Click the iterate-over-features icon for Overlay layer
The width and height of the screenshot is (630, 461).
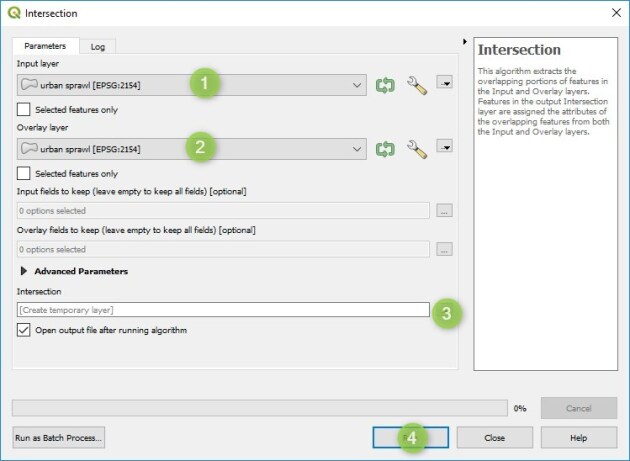click(385, 149)
